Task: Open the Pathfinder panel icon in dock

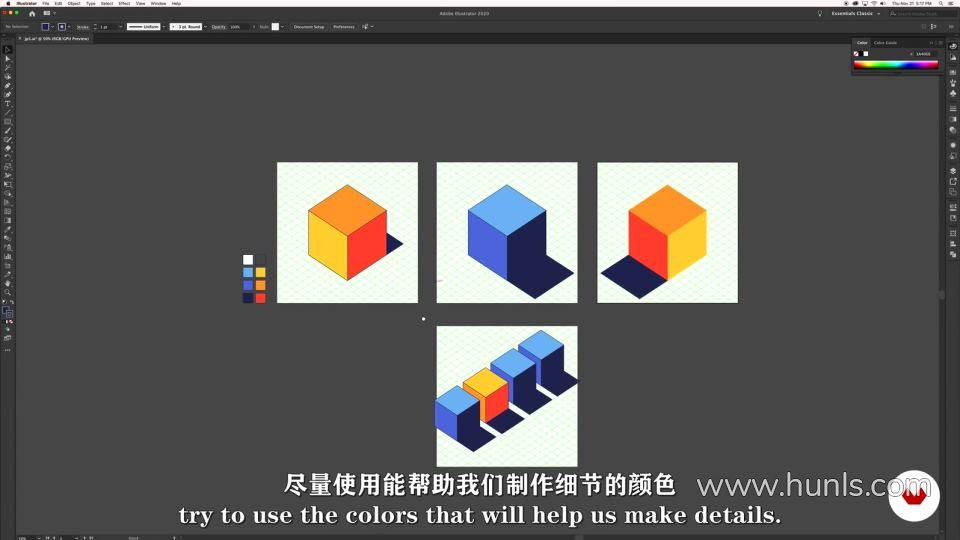Action: 953,254
